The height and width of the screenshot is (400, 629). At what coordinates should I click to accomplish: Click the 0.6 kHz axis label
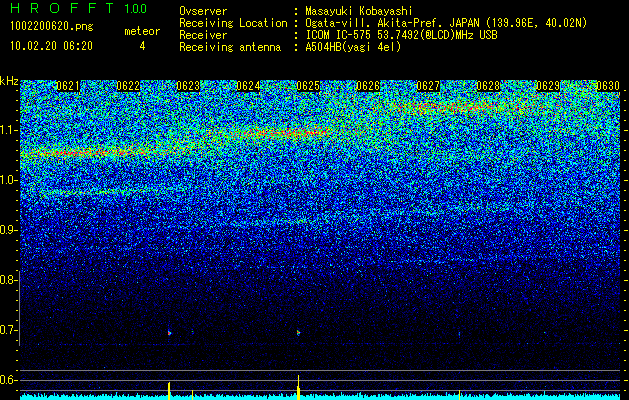(x=7, y=380)
